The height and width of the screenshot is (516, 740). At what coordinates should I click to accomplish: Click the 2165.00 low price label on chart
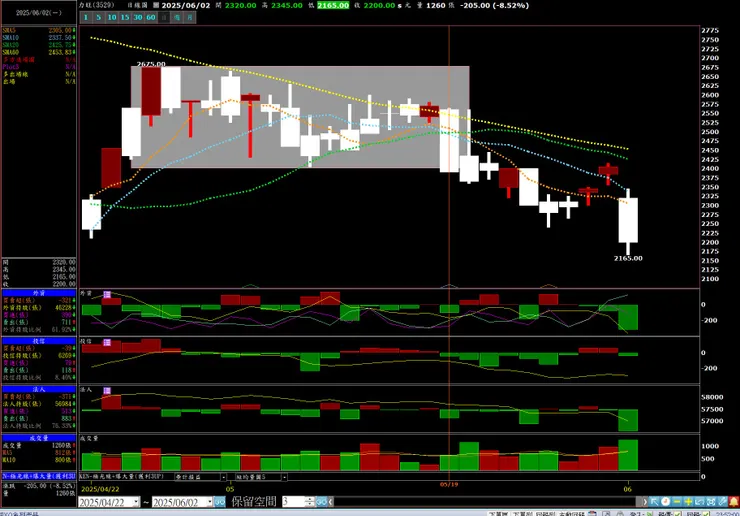pos(628,258)
